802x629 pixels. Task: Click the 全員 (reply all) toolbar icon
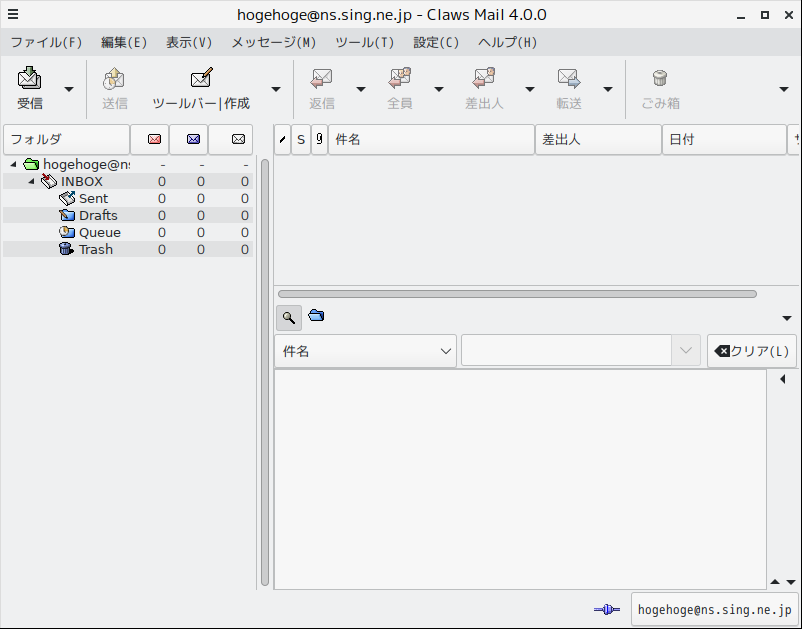coord(399,79)
